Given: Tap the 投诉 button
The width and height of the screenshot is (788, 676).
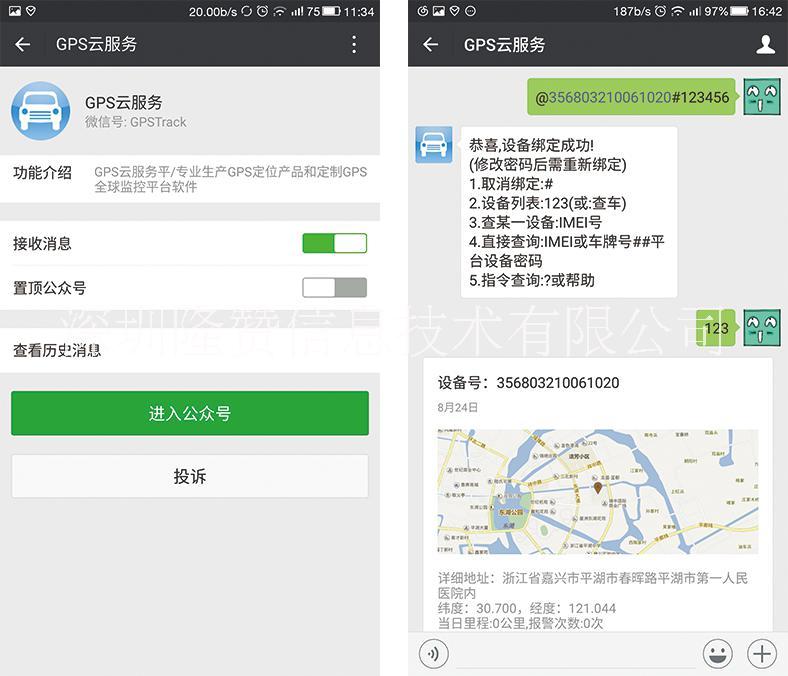Looking at the screenshot, I should point(190,476).
